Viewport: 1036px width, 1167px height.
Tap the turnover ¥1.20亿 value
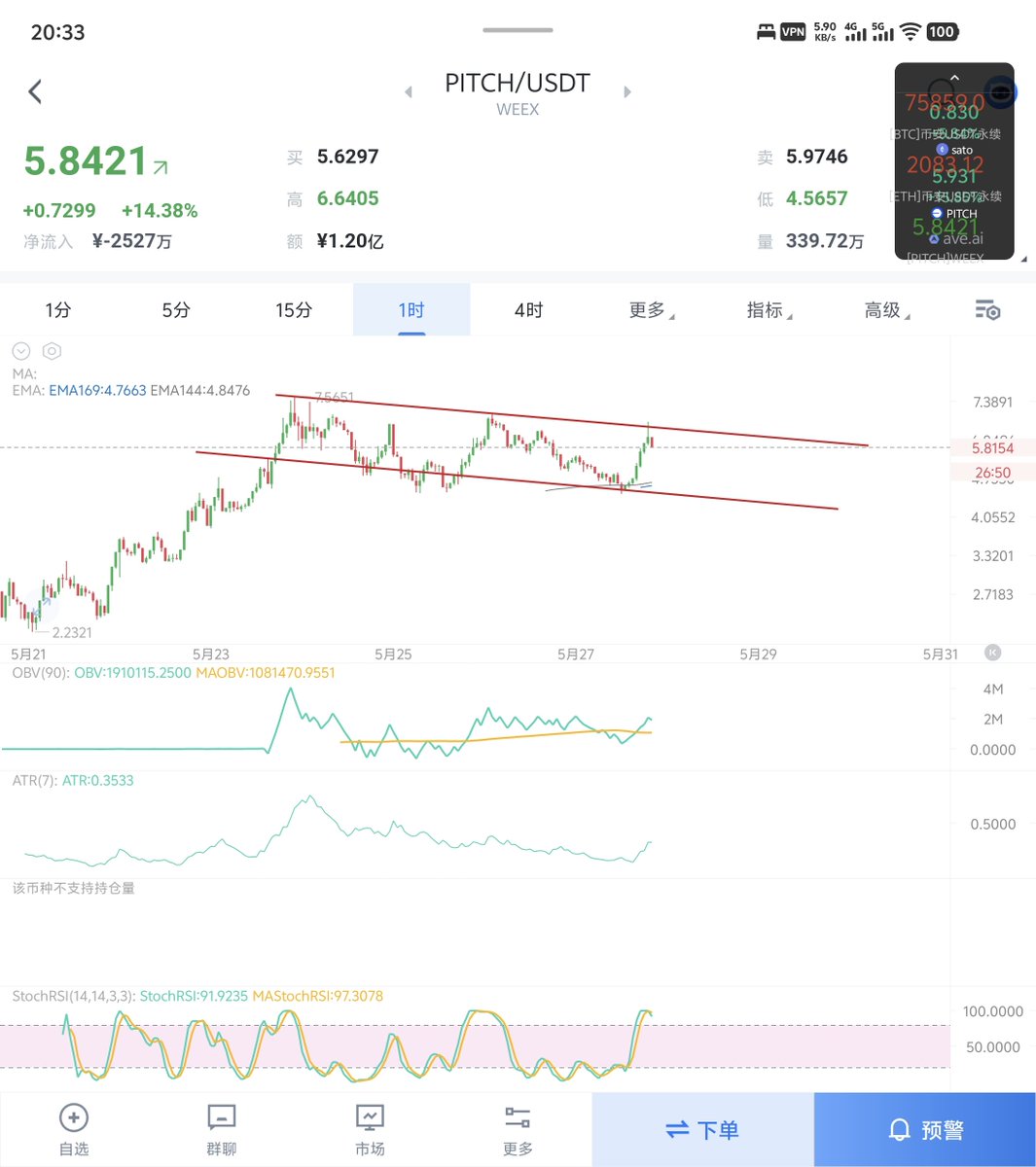click(350, 241)
